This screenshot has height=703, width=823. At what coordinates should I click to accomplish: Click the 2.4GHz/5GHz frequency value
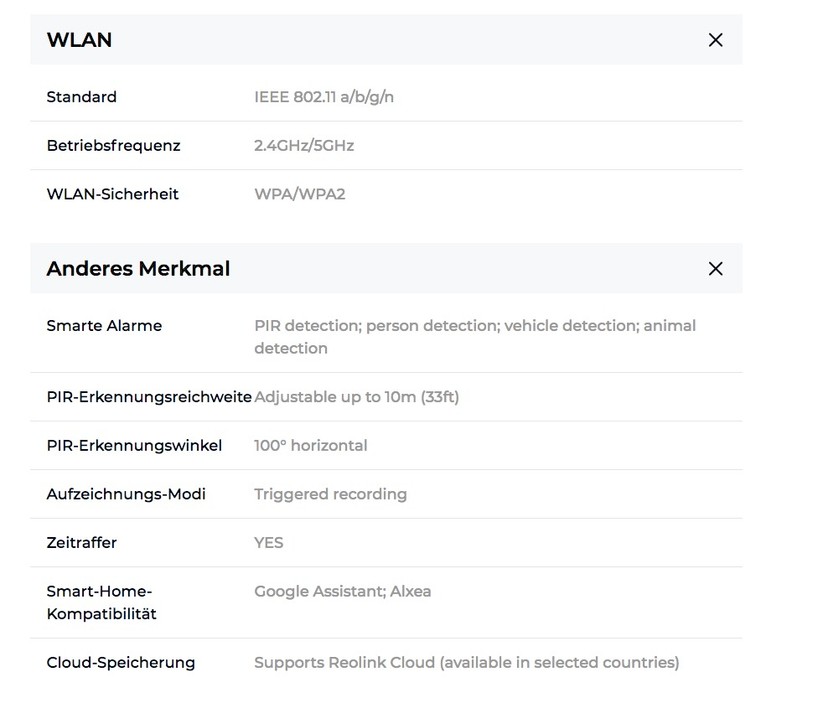(304, 145)
